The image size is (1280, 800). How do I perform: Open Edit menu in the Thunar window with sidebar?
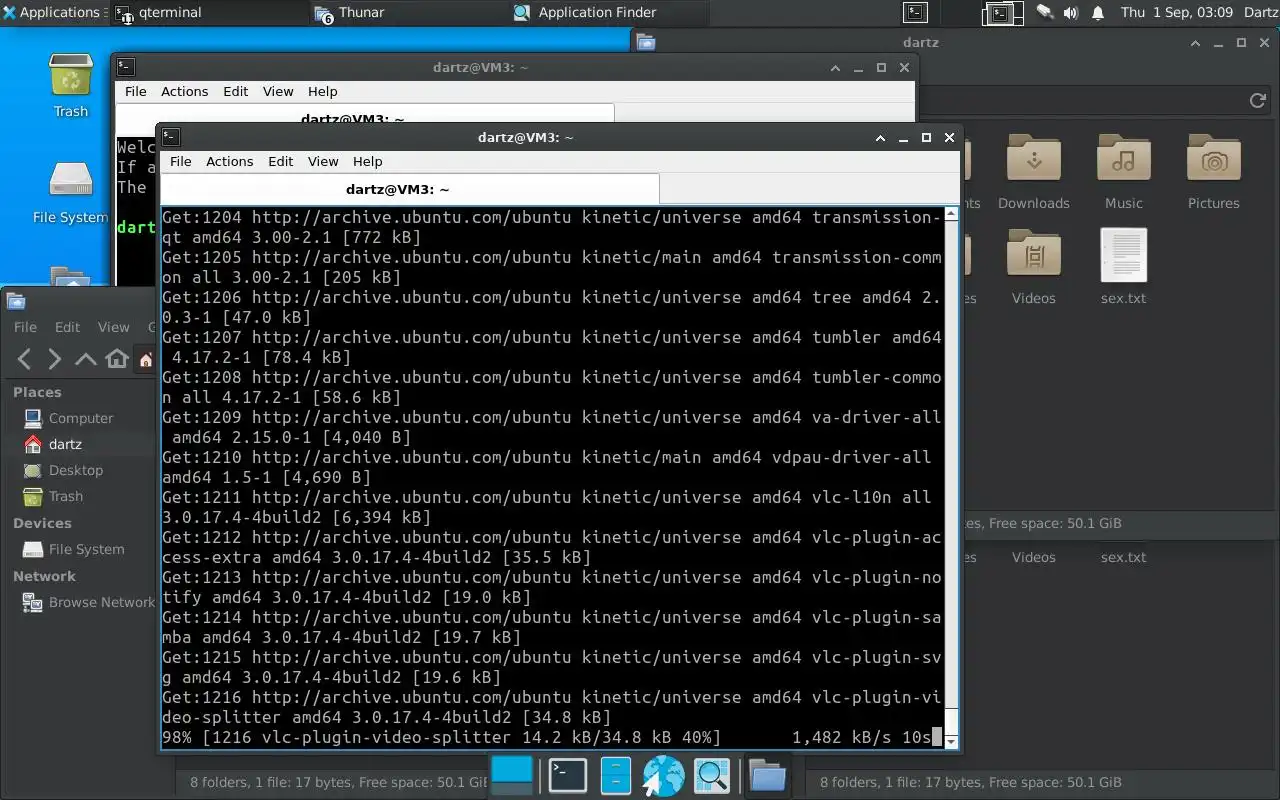tap(67, 327)
